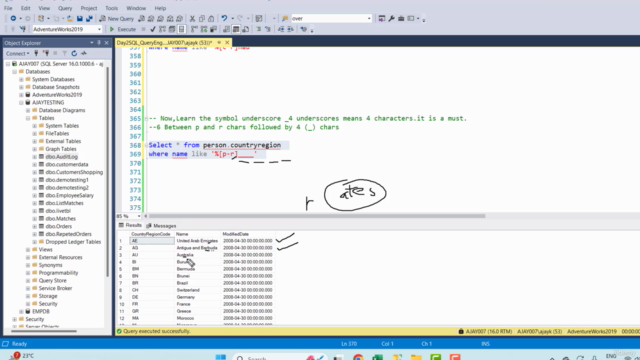Expand the AdventureWorks2019 database node

tap(21, 95)
